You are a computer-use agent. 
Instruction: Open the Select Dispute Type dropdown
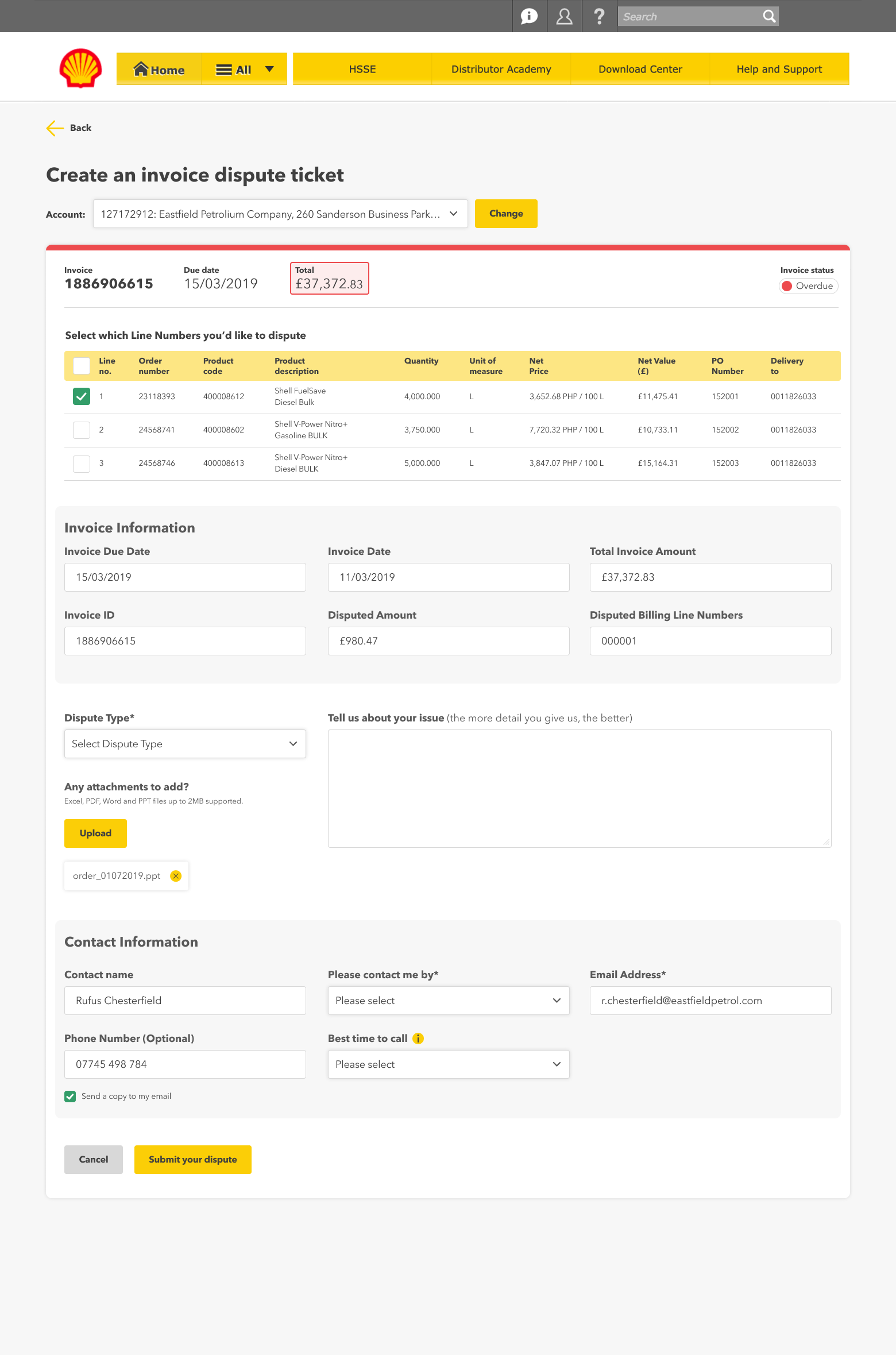coord(185,744)
